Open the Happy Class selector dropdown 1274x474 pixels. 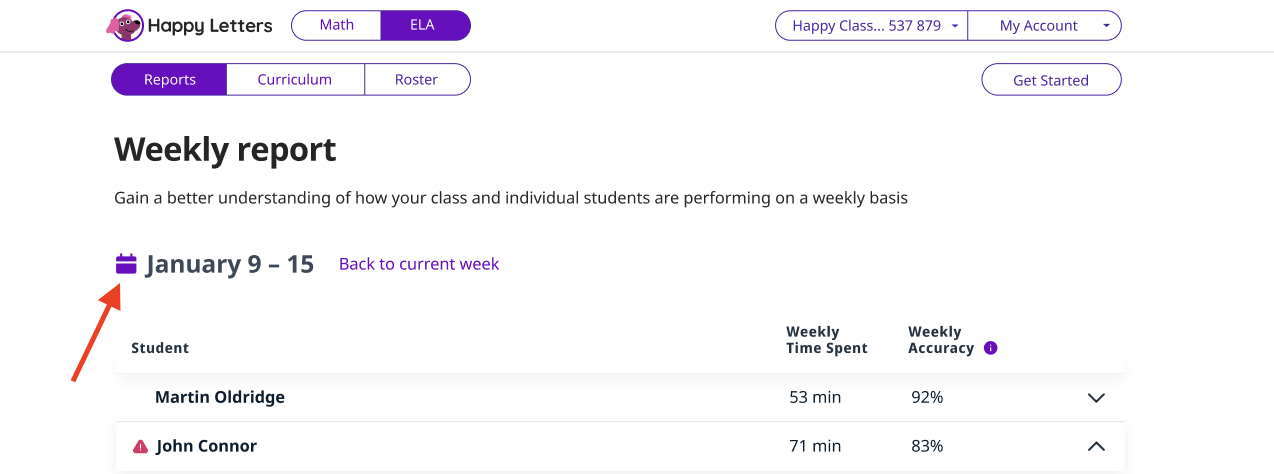pos(870,26)
